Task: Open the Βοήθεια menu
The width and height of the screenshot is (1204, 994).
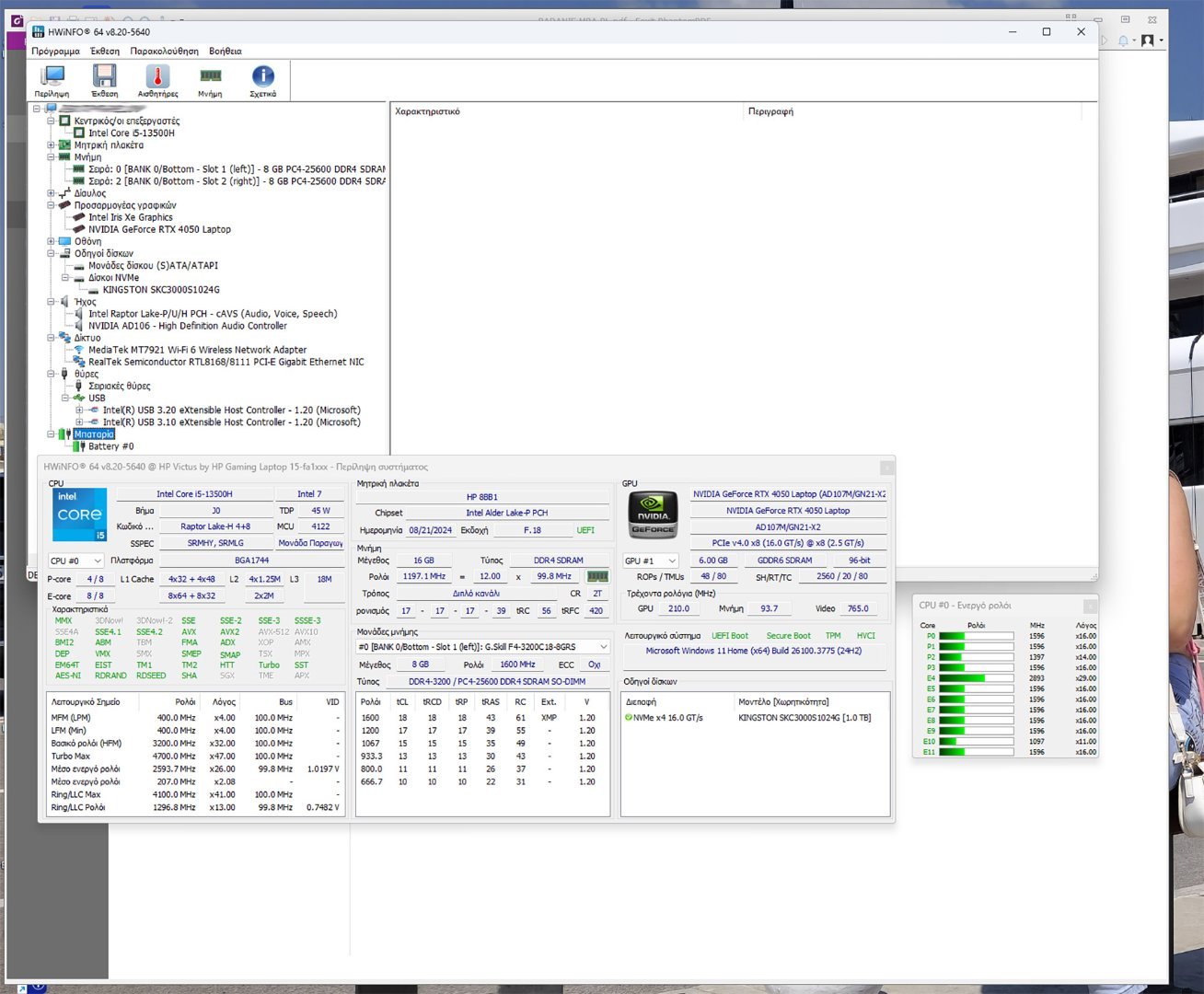Action: tap(225, 52)
